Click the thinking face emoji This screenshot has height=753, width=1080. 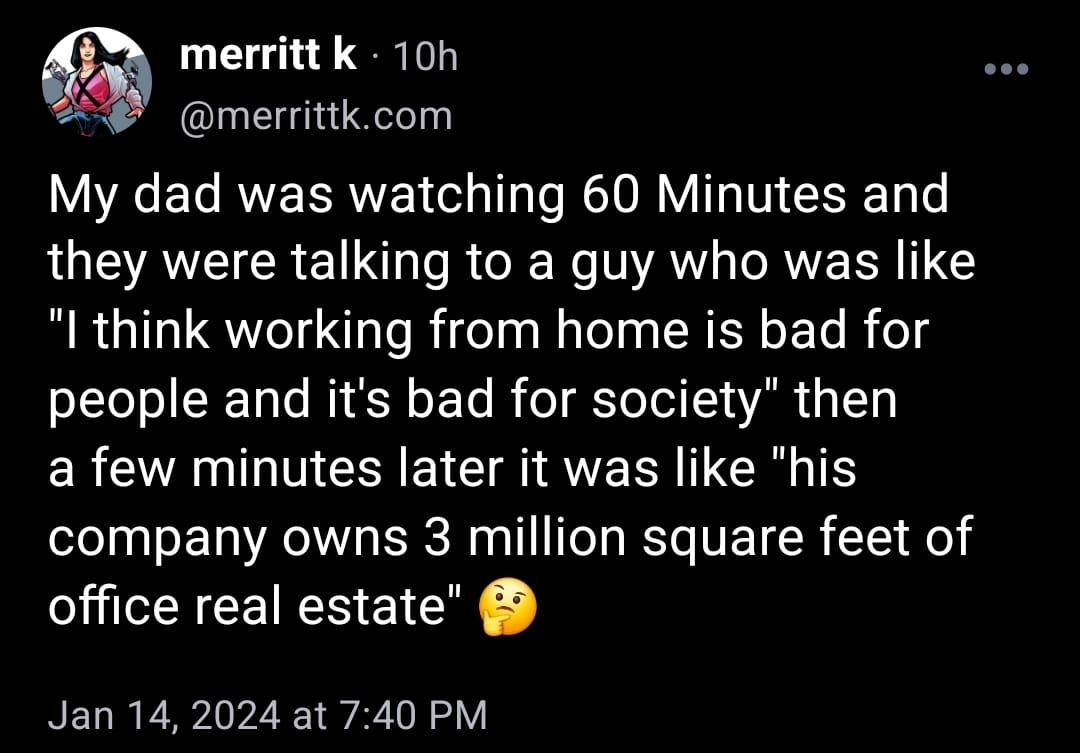pos(508,609)
